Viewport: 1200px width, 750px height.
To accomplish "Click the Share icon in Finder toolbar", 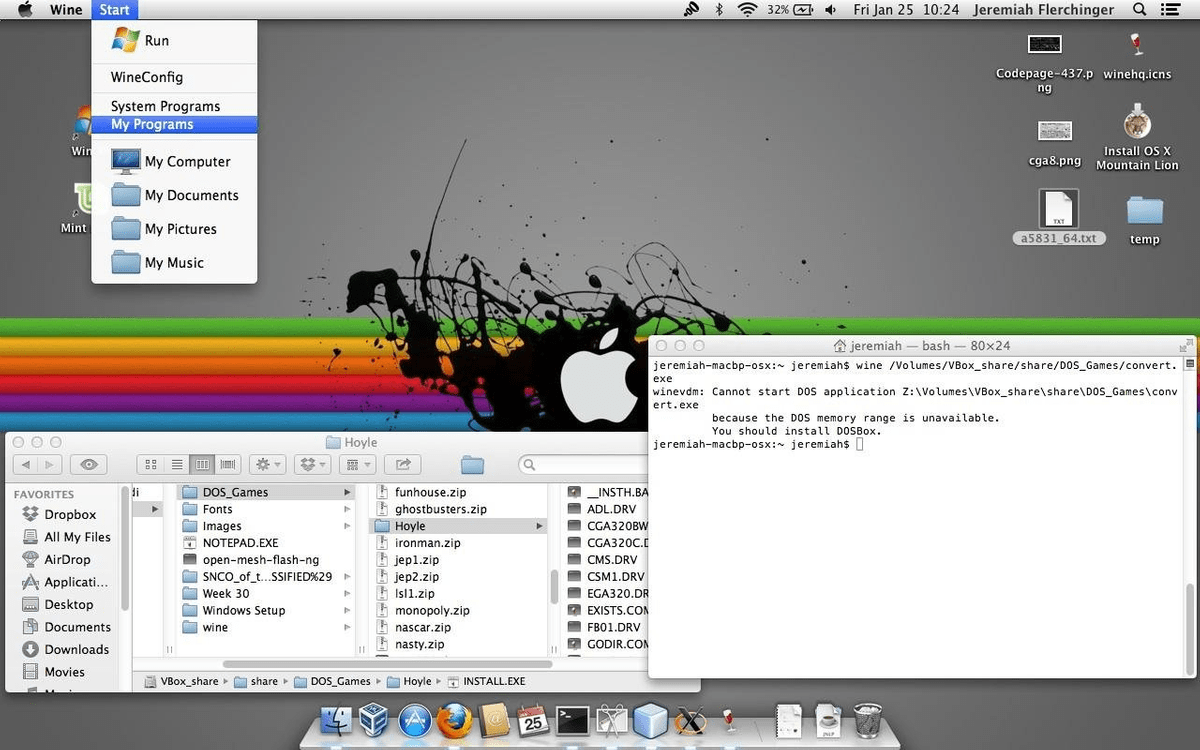I will tap(402, 464).
